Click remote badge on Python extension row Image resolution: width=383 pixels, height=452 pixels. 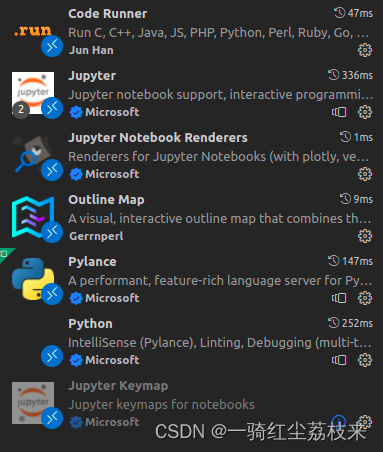[52, 356]
